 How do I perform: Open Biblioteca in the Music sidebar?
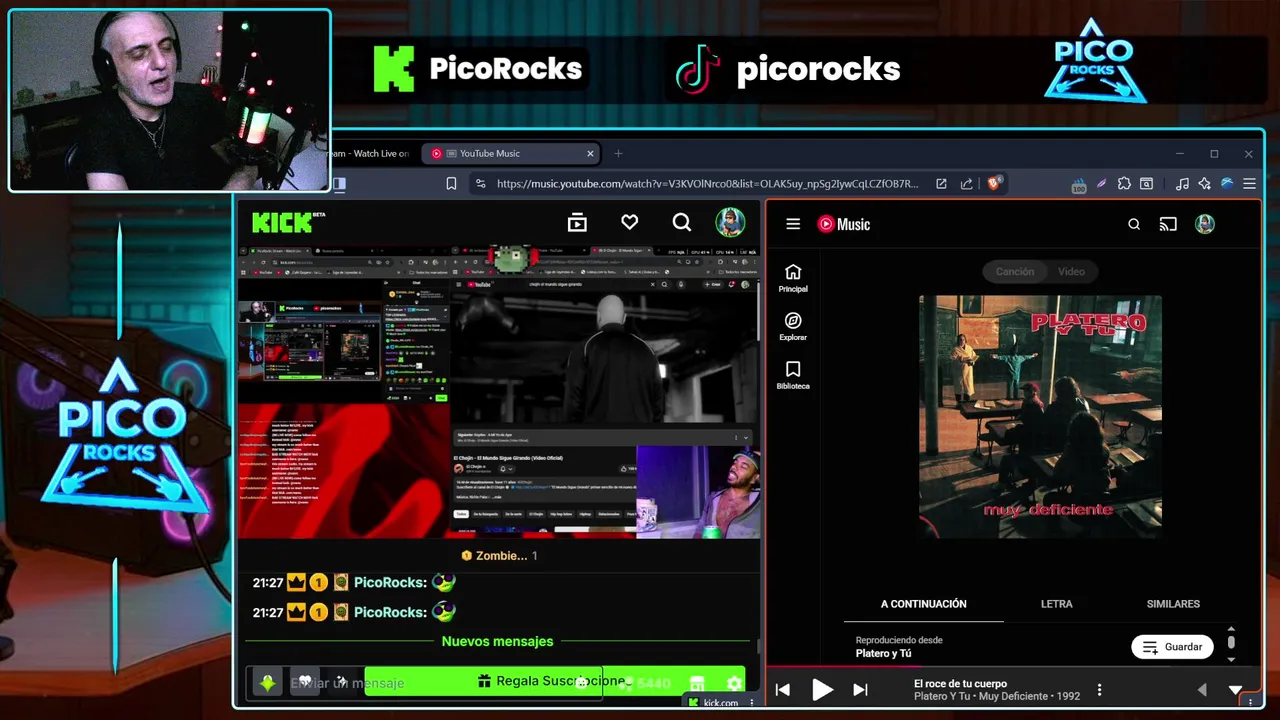point(793,375)
